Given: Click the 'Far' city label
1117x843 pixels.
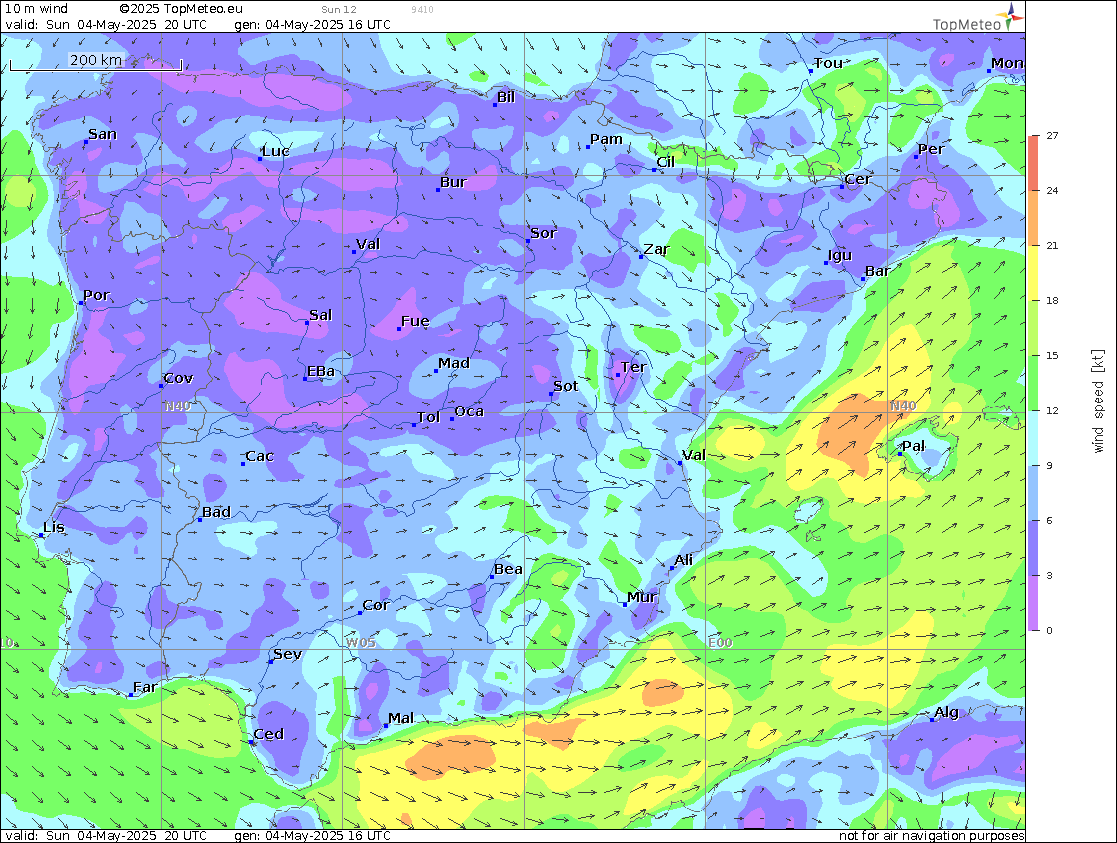Looking at the screenshot, I should 145,686.
